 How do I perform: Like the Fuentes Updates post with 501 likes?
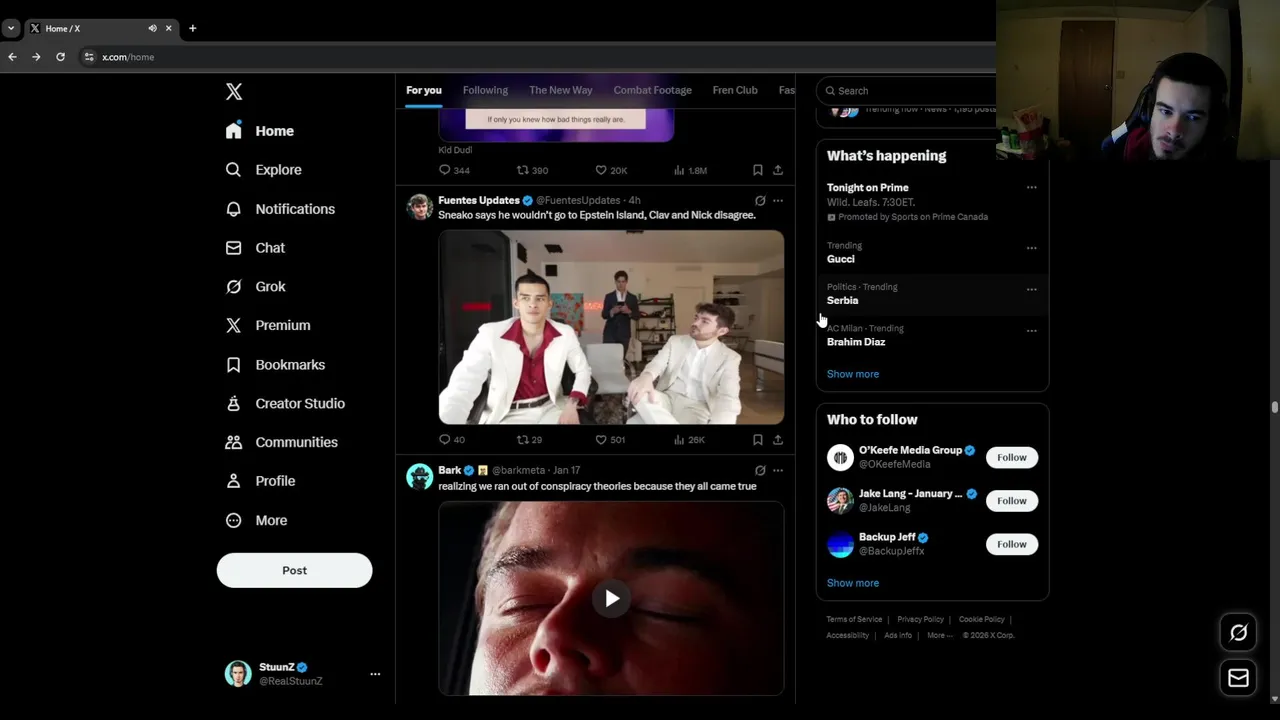600,440
